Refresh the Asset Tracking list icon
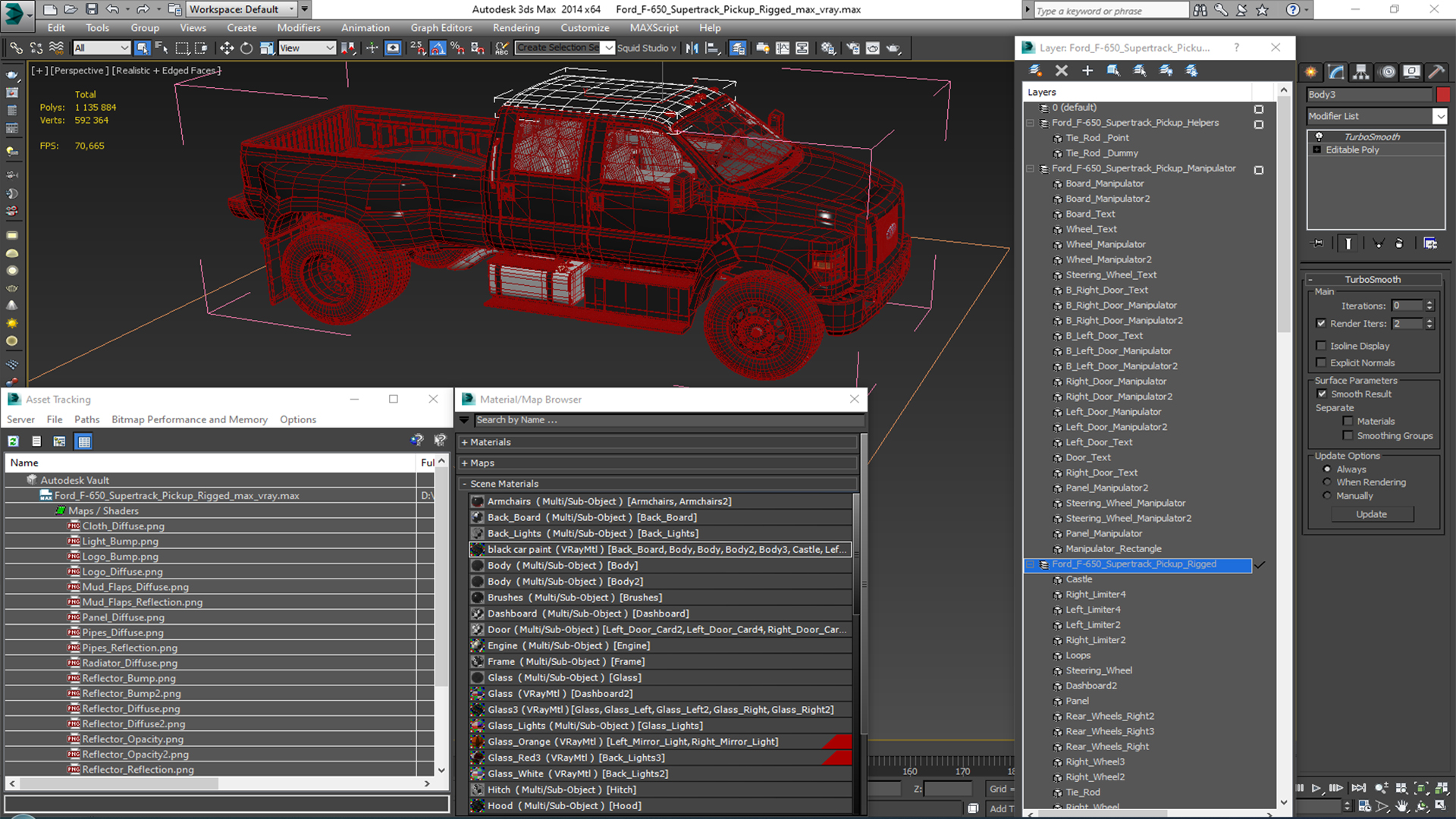This screenshot has height=819, width=1456. pos(13,441)
